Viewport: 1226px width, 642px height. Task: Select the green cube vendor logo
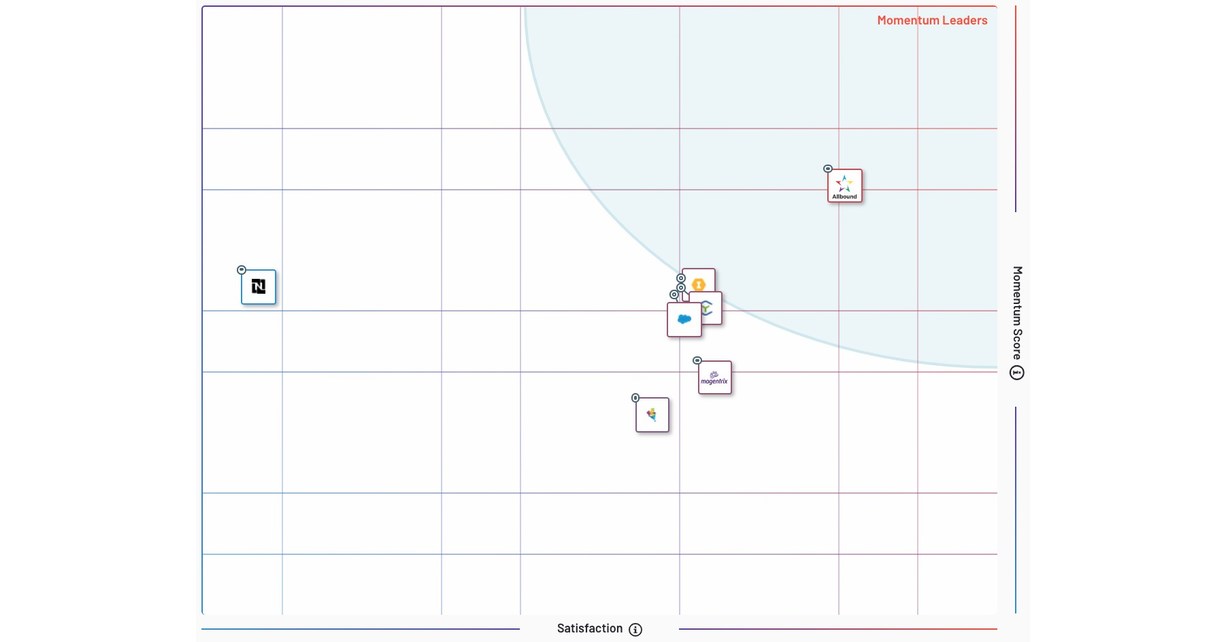(707, 308)
